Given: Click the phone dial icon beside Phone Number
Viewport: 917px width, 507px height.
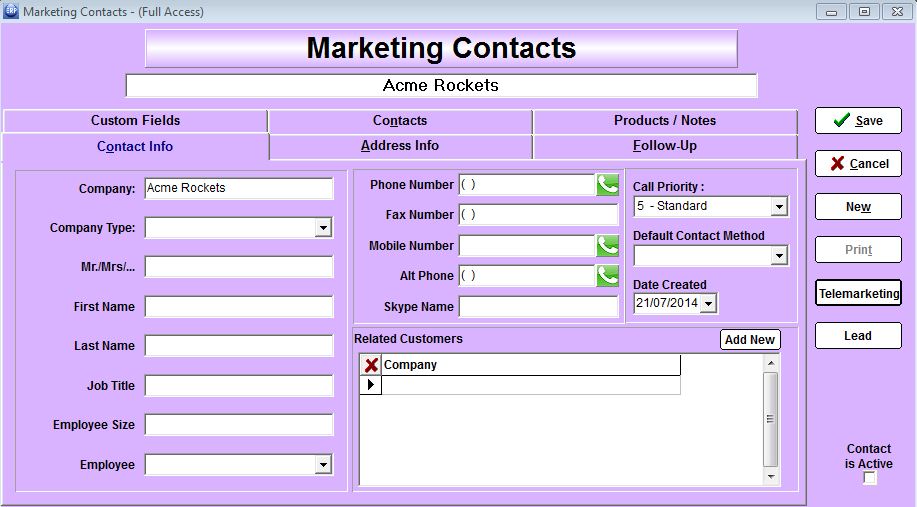Looking at the screenshot, I should pos(607,185).
